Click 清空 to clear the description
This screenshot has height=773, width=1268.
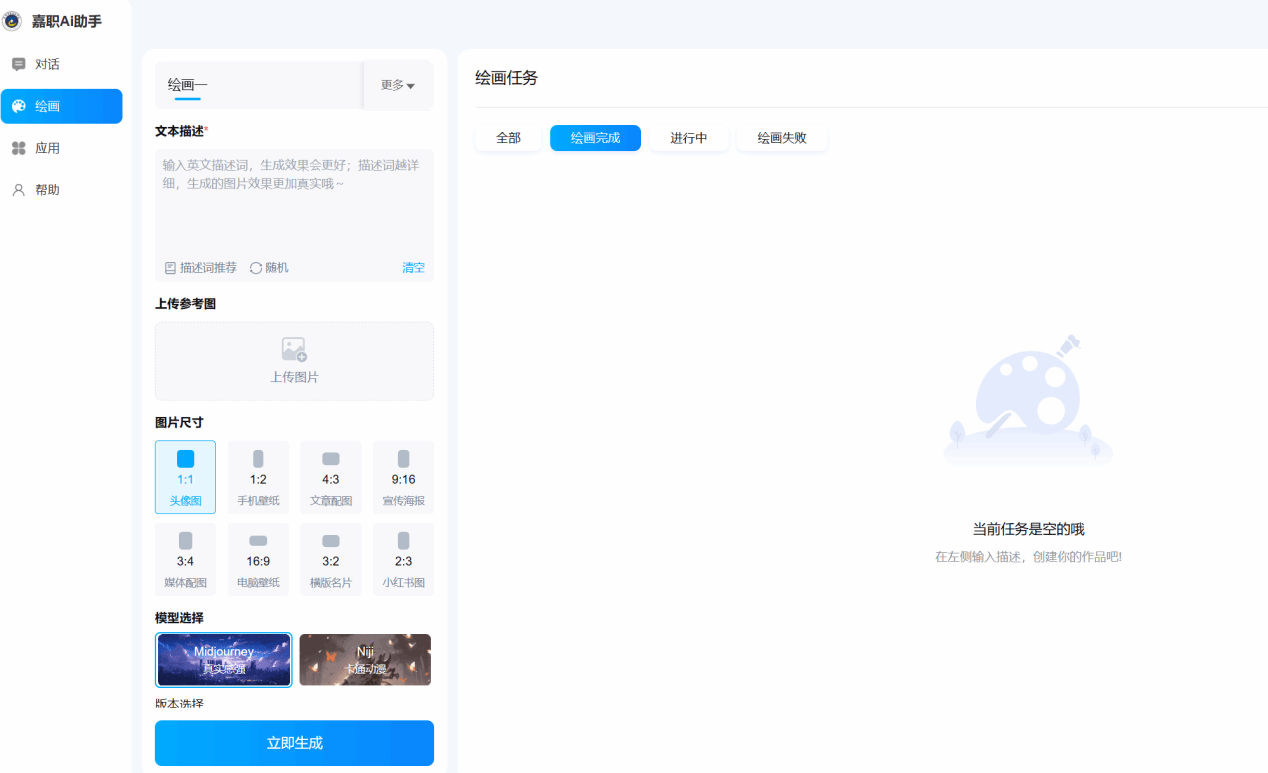(413, 268)
